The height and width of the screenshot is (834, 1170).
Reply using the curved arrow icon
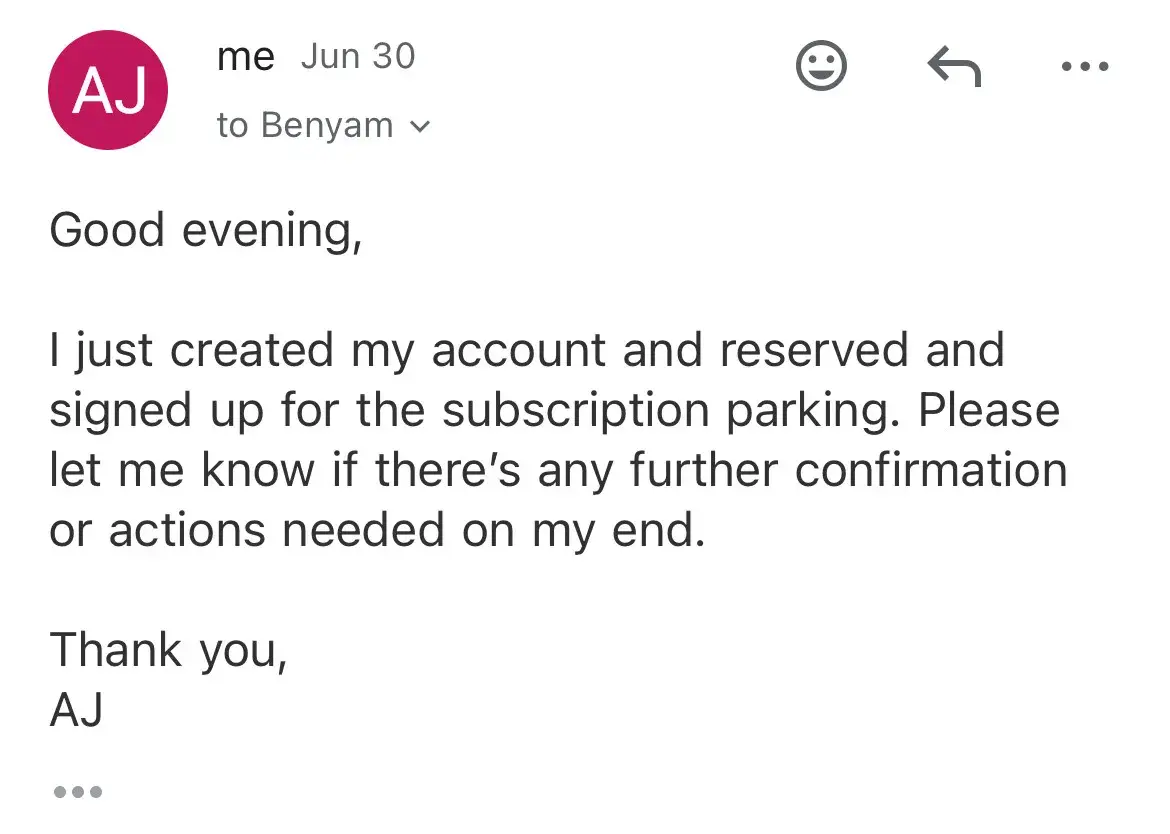(x=954, y=66)
